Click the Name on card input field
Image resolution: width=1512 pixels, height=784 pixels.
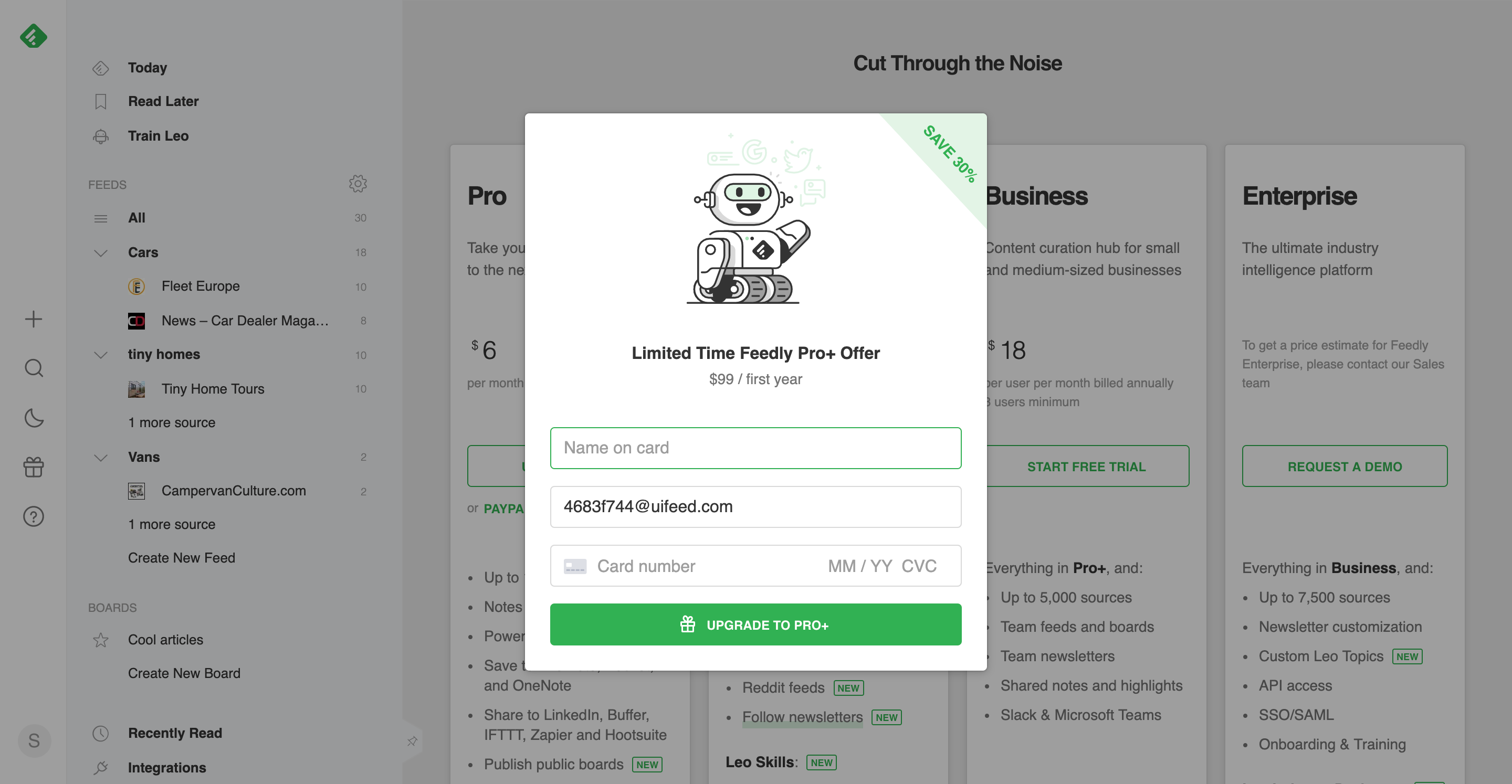pos(756,447)
